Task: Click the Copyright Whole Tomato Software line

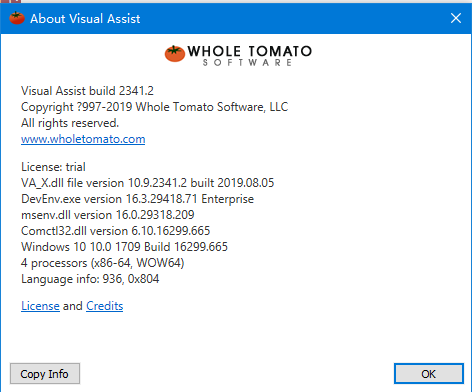Action: [154, 107]
